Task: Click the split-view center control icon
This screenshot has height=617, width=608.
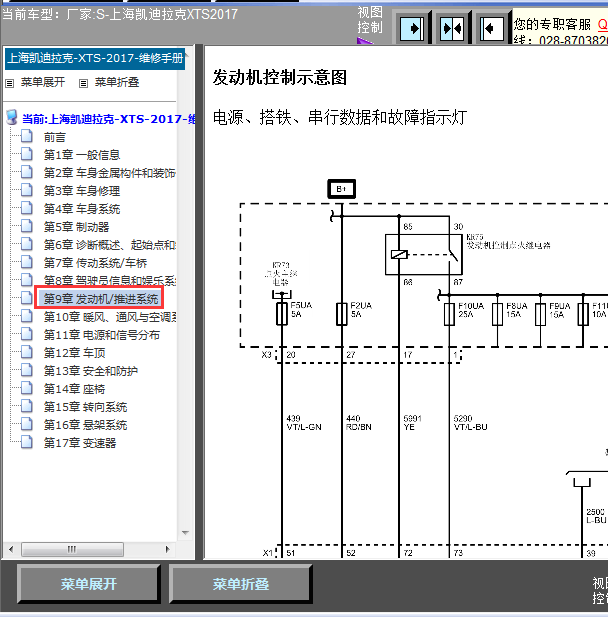Action: (452, 28)
